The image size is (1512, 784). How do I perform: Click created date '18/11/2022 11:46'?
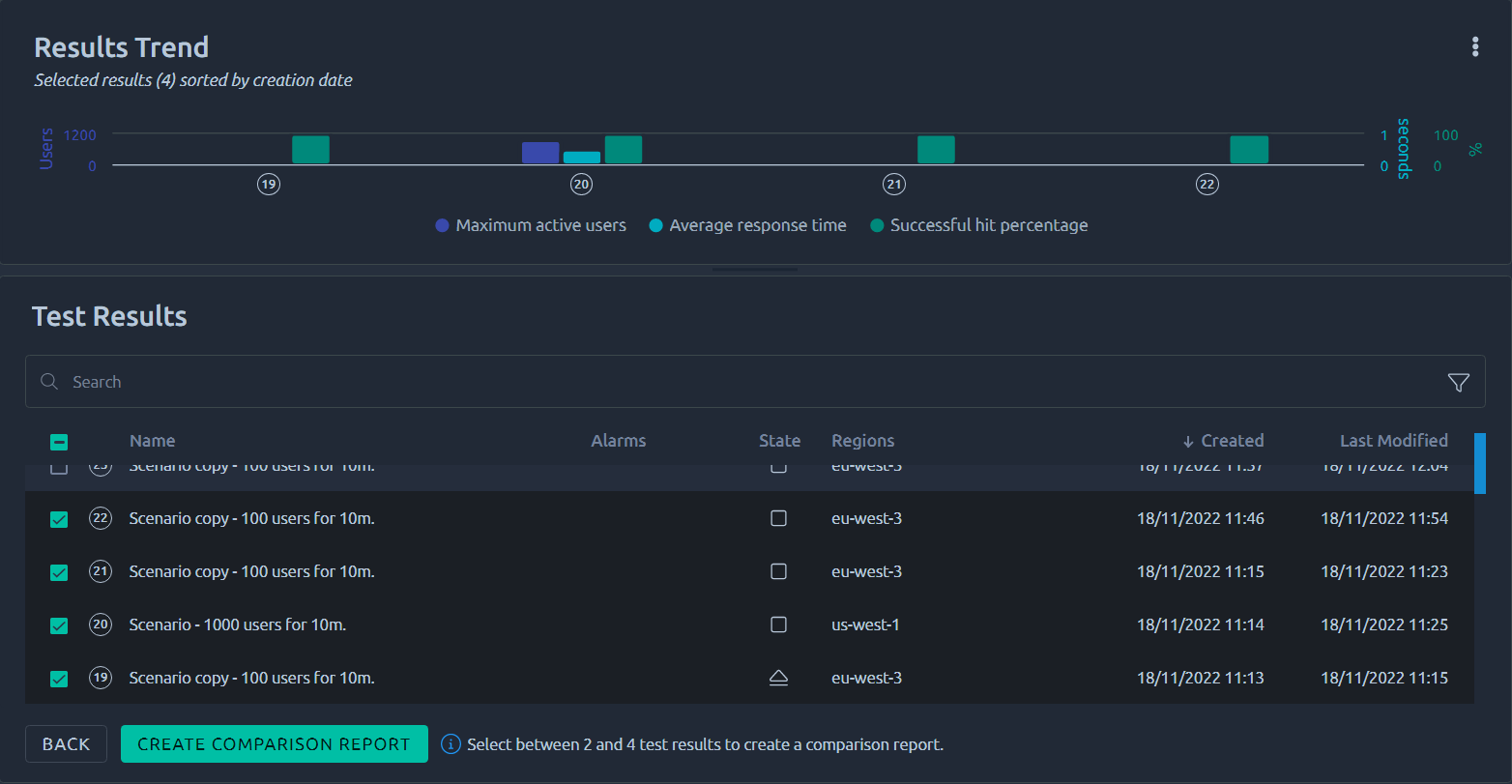tap(1201, 518)
